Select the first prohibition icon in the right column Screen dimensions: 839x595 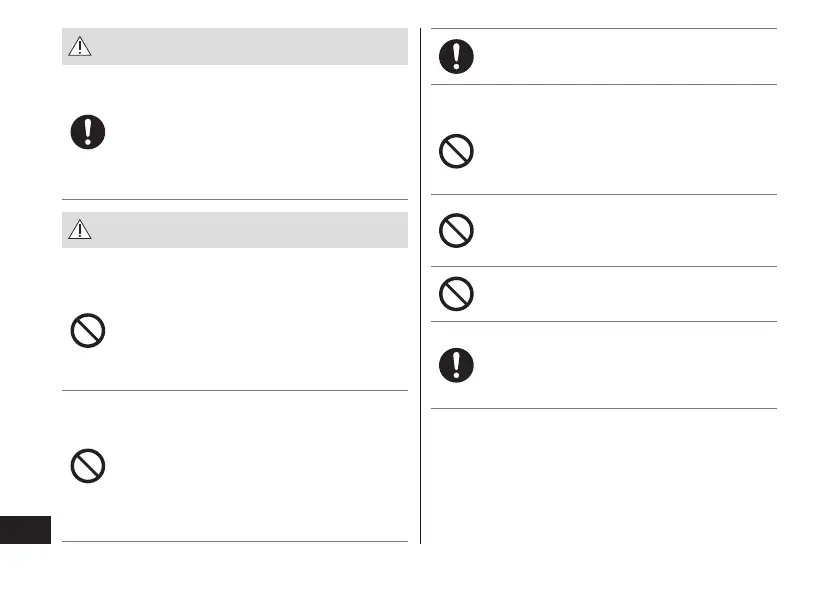pos(456,151)
